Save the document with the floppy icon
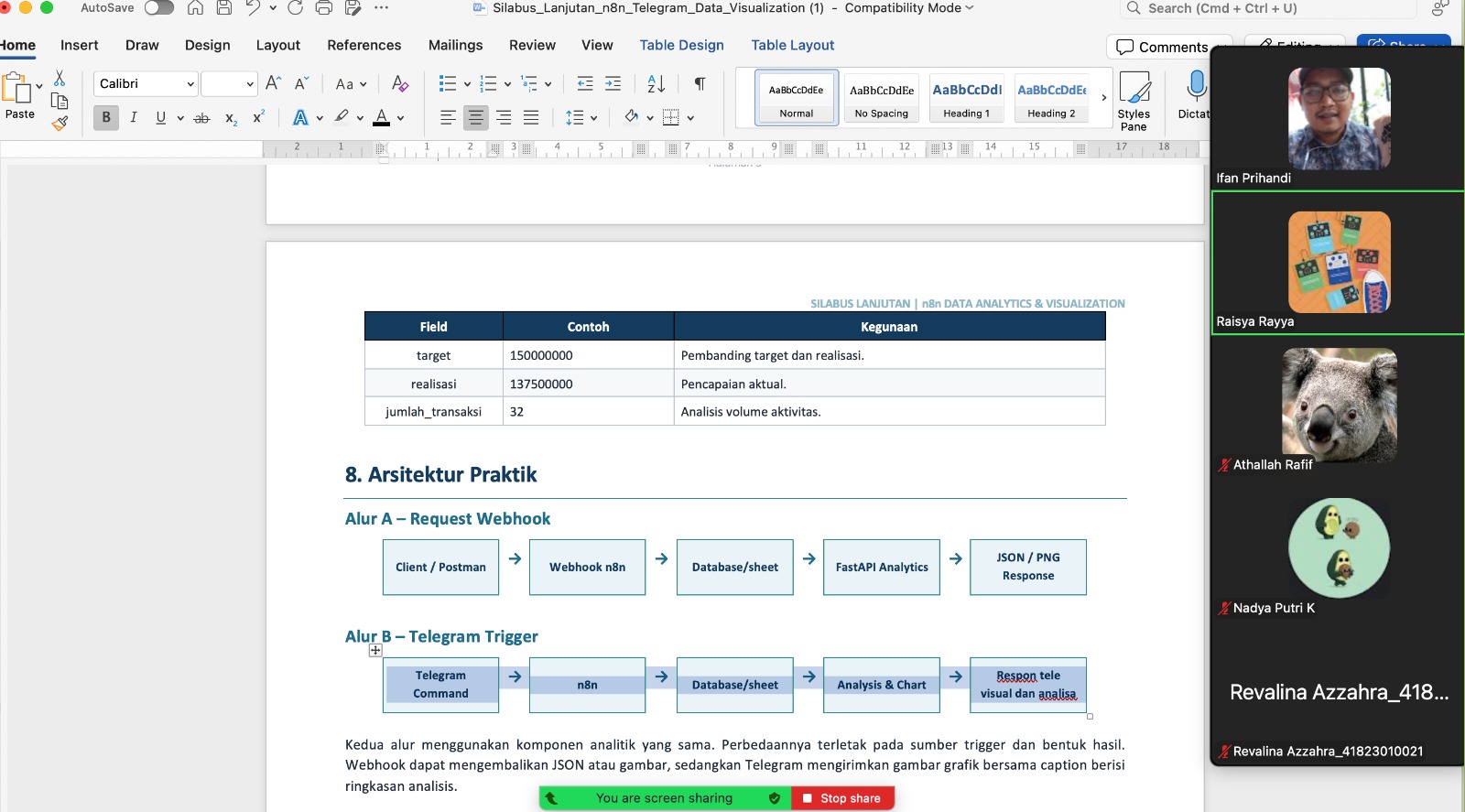Viewport: 1465px width, 812px height. pyautogui.click(x=224, y=8)
